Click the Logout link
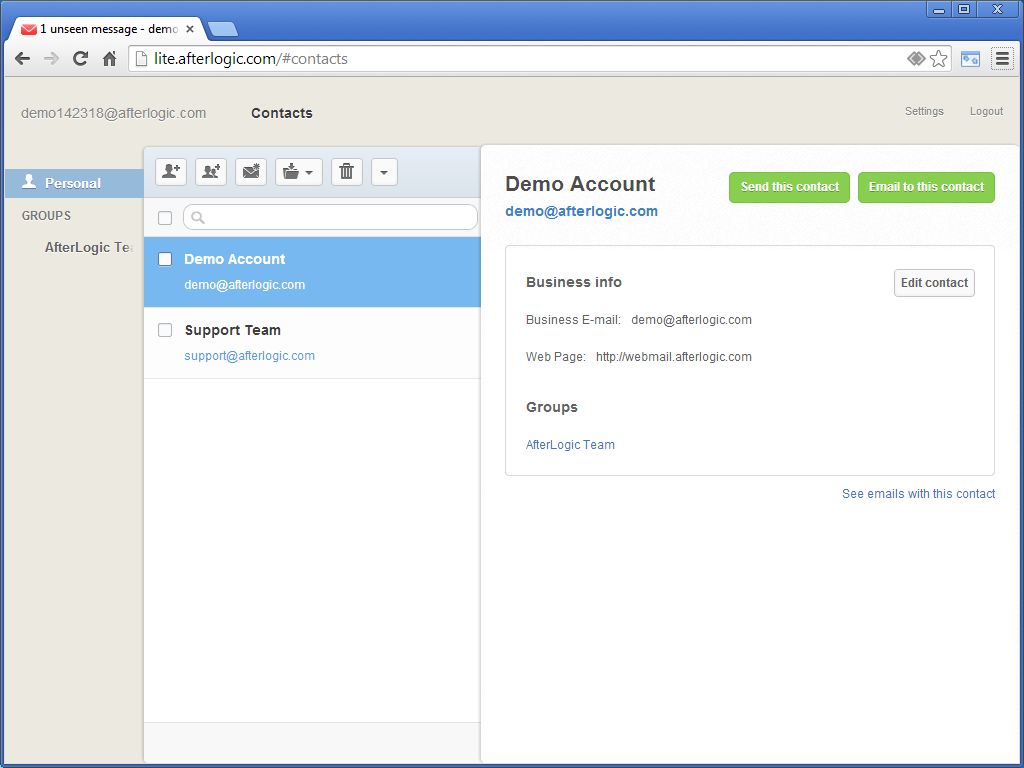The height and width of the screenshot is (768, 1024). (x=986, y=111)
